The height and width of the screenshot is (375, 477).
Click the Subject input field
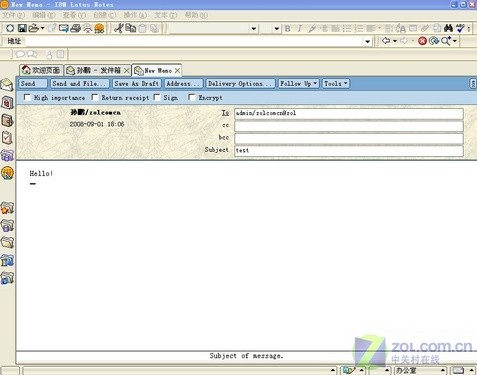pyautogui.click(x=349, y=150)
